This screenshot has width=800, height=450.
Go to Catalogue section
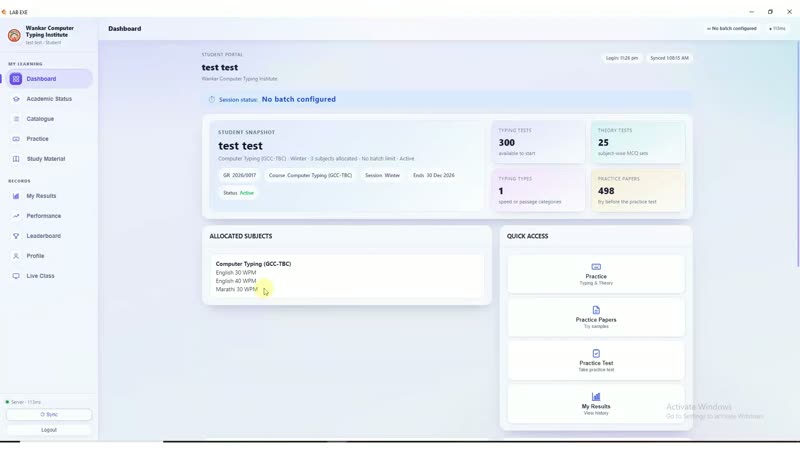(x=49, y=119)
